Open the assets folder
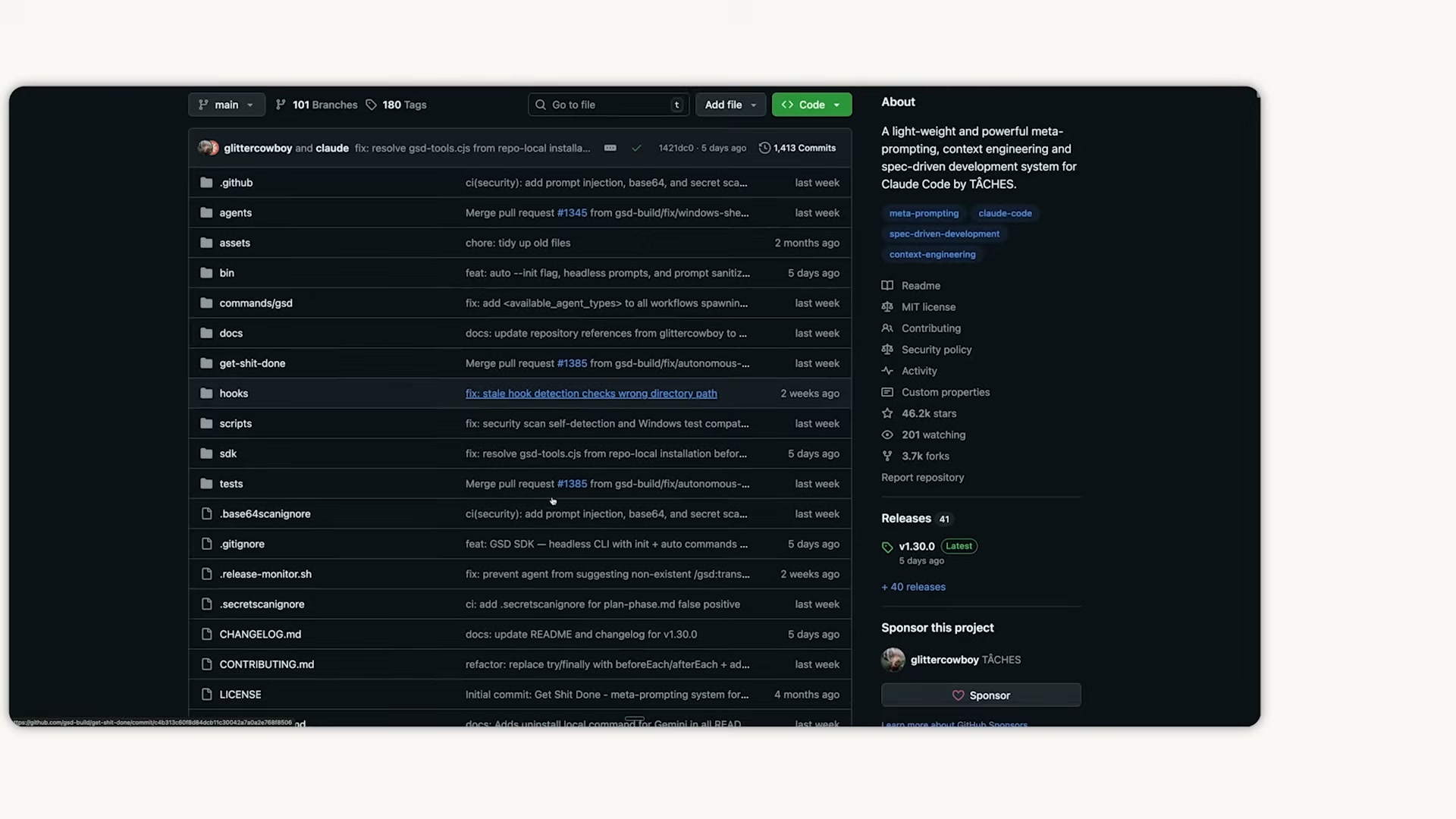Screen dimensions: 1456x819 [234, 243]
